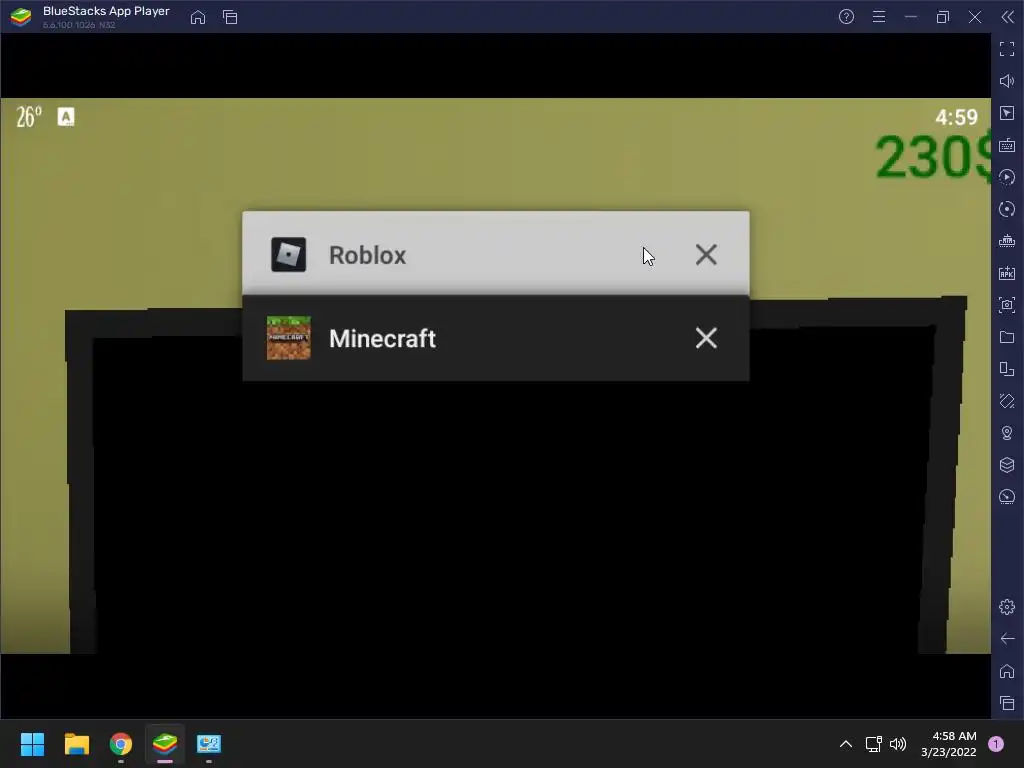The height and width of the screenshot is (768, 1024).
Task: Open the hamburger menu in BlueStacks title bar
Action: 879,17
